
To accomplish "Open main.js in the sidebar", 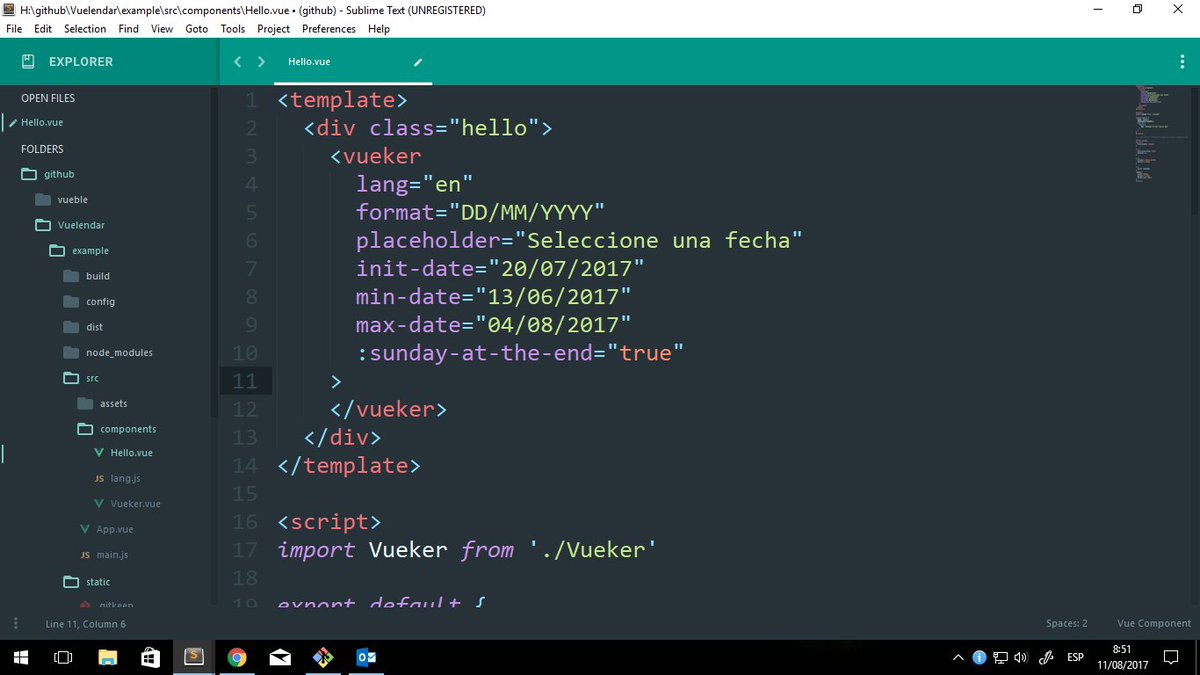I will (112, 555).
